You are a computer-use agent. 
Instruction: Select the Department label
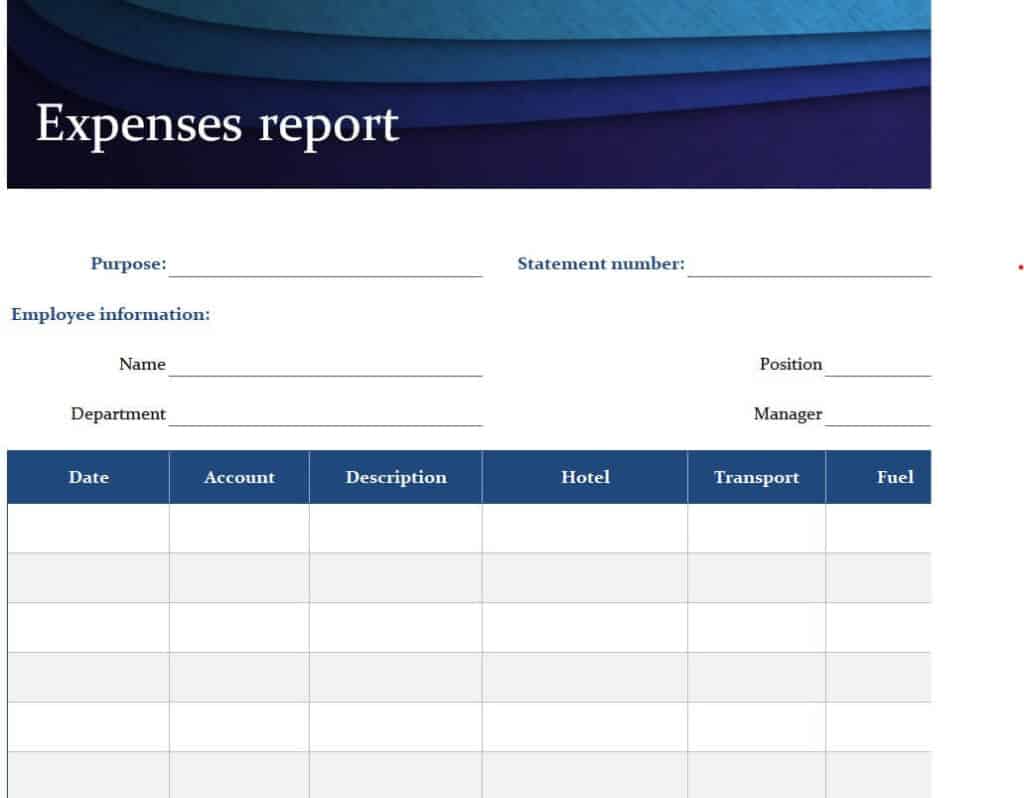click(x=118, y=414)
